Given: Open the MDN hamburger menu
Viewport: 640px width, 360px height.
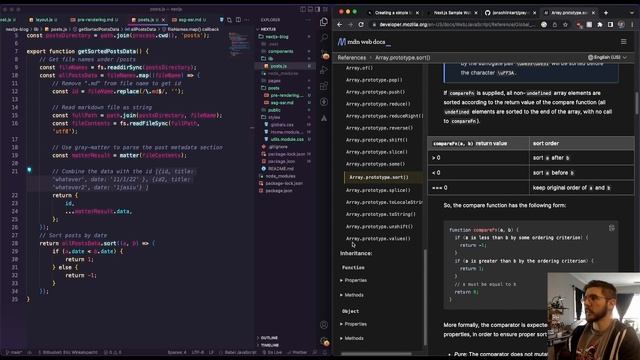Looking at the screenshot, I should click(623, 42).
